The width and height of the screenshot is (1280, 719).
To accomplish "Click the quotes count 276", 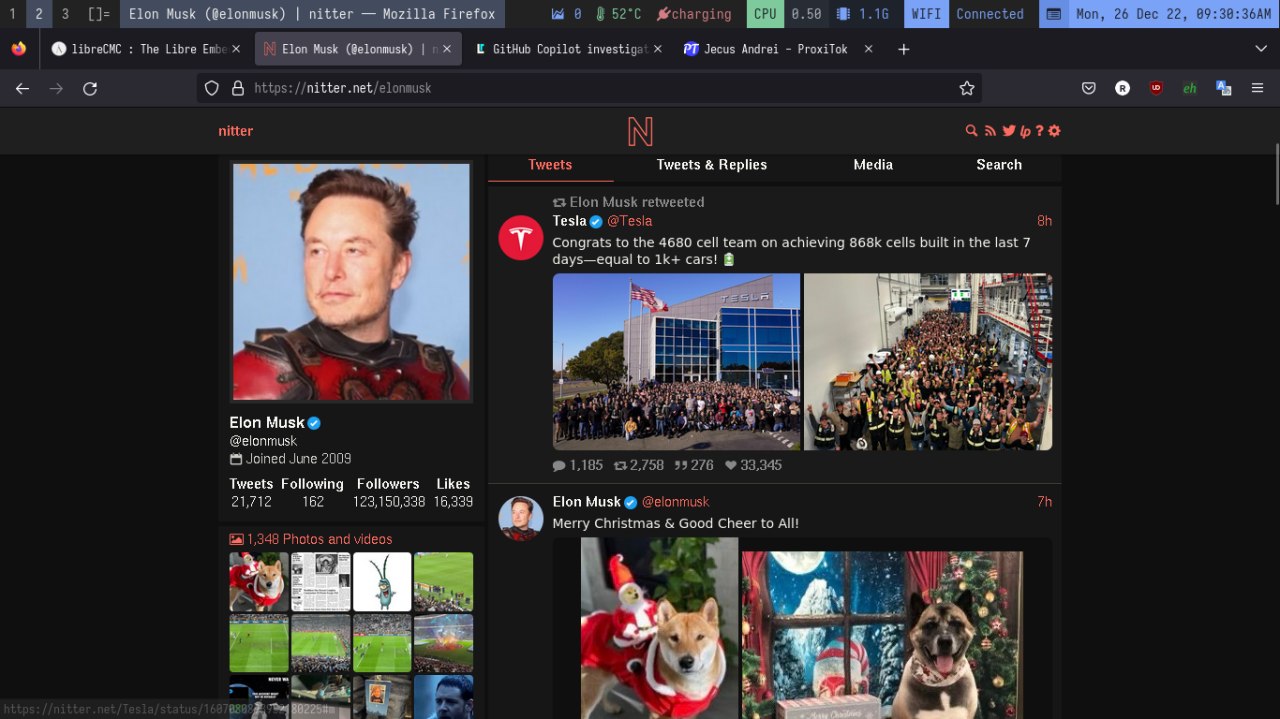I will tap(694, 465).
